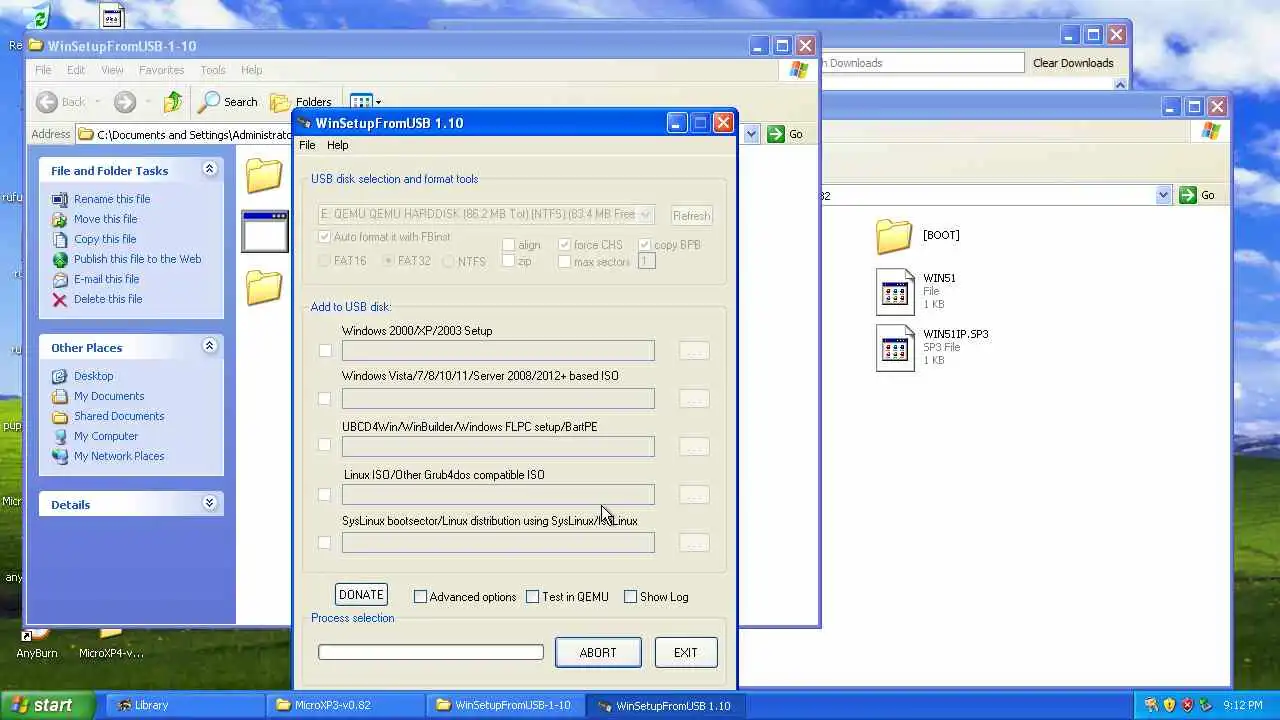1280x720 pixels.
Task: Click the green Go arrow in MicroXP window
Action: click(1188, 195)
